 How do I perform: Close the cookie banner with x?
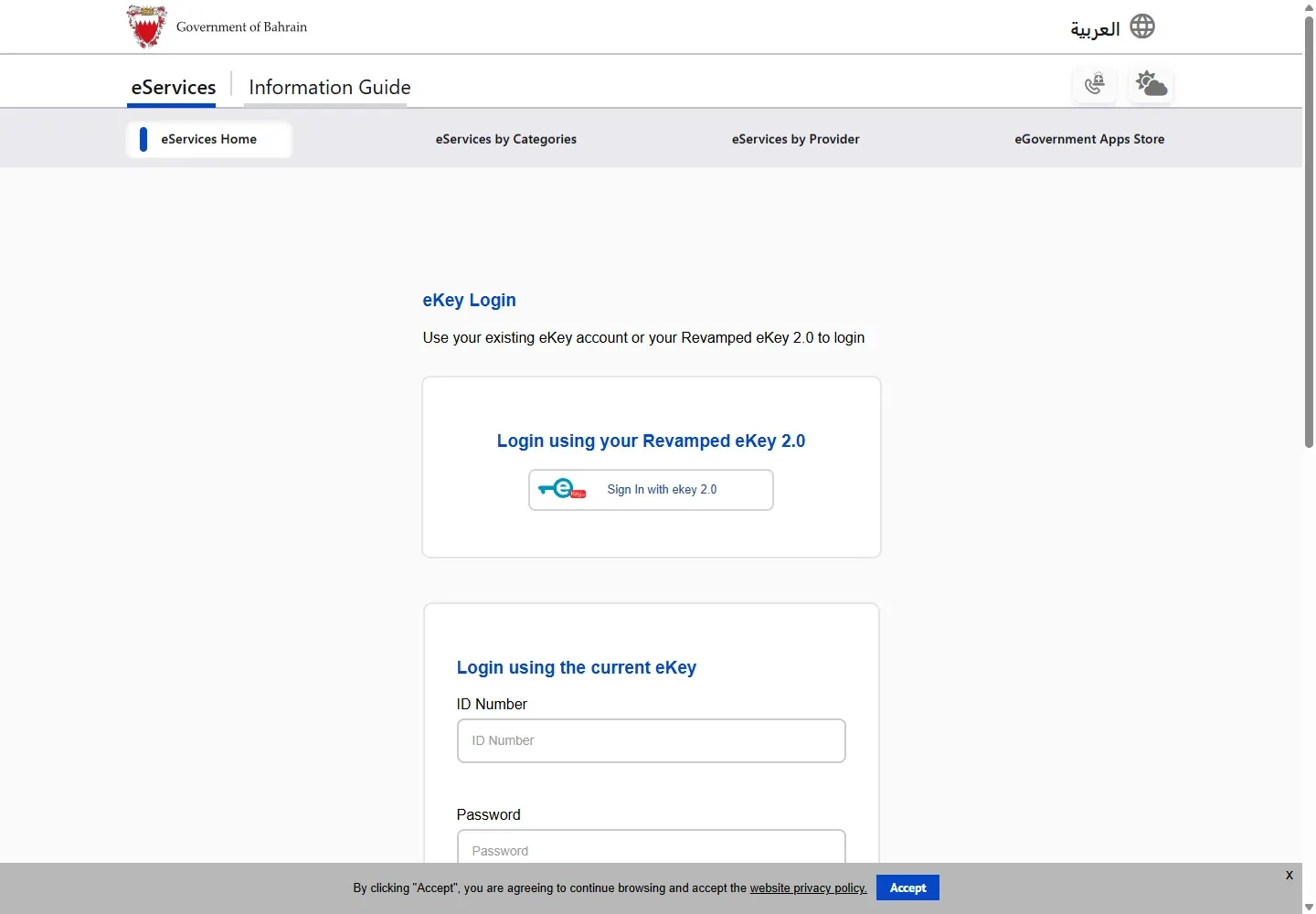coord(1289,875)
